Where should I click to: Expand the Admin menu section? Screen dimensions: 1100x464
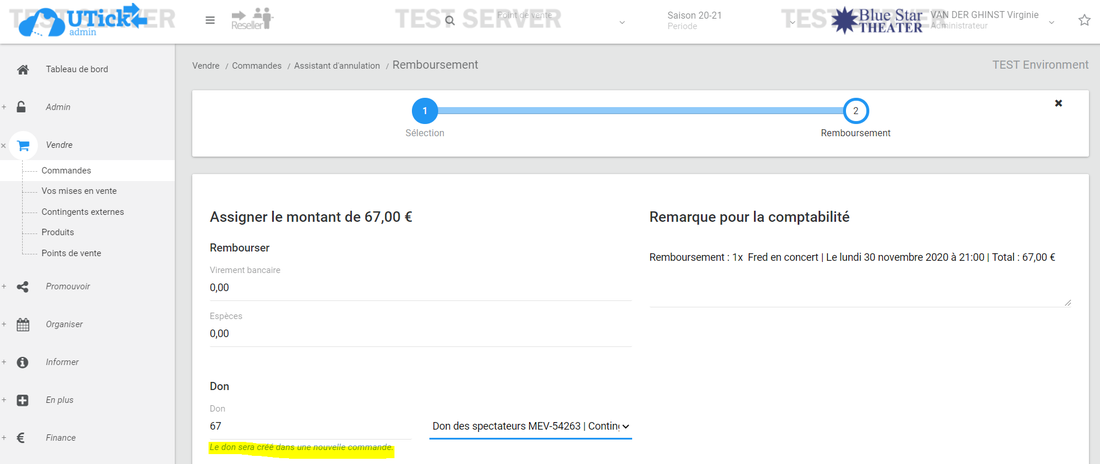click(x=57, y=107)
